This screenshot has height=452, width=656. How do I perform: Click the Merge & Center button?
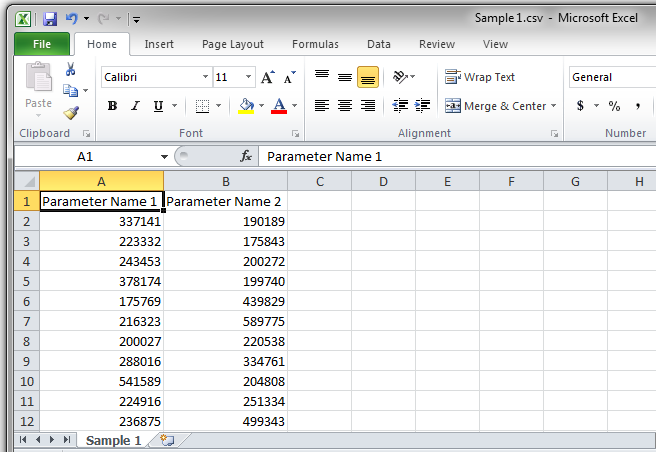[496, 106]
